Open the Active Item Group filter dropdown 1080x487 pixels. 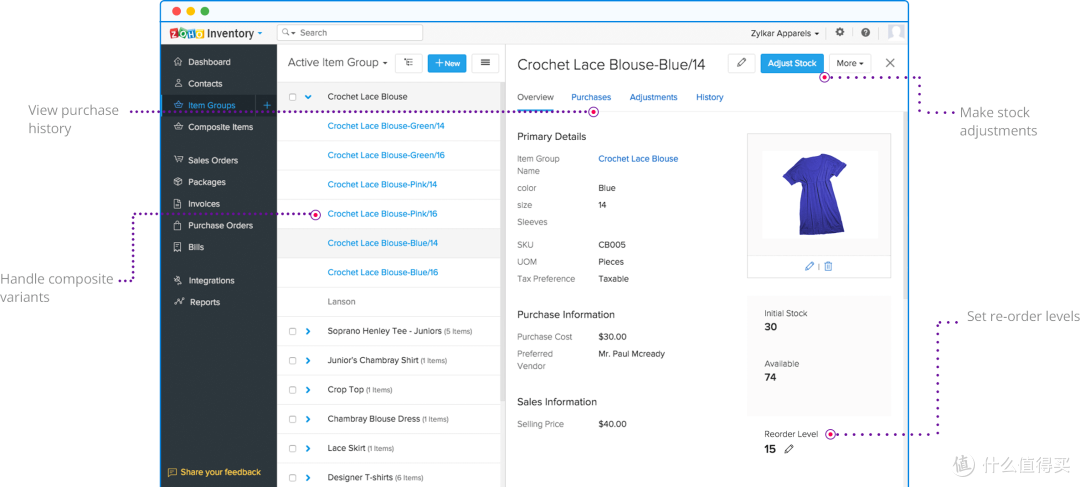tap(338, 63)
